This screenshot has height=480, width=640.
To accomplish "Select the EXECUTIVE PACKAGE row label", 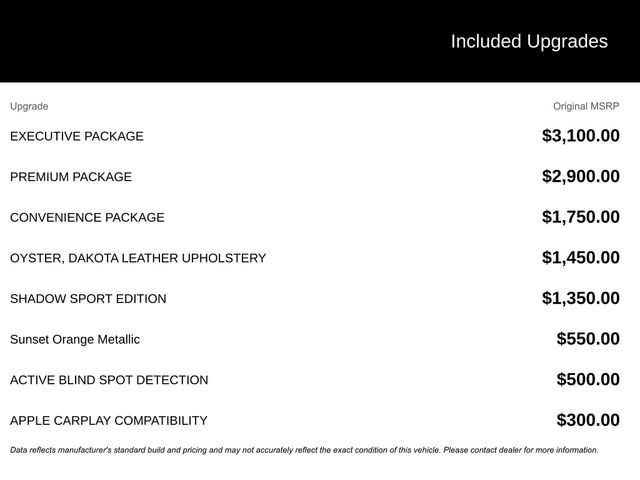I will [x=77, y=136].
